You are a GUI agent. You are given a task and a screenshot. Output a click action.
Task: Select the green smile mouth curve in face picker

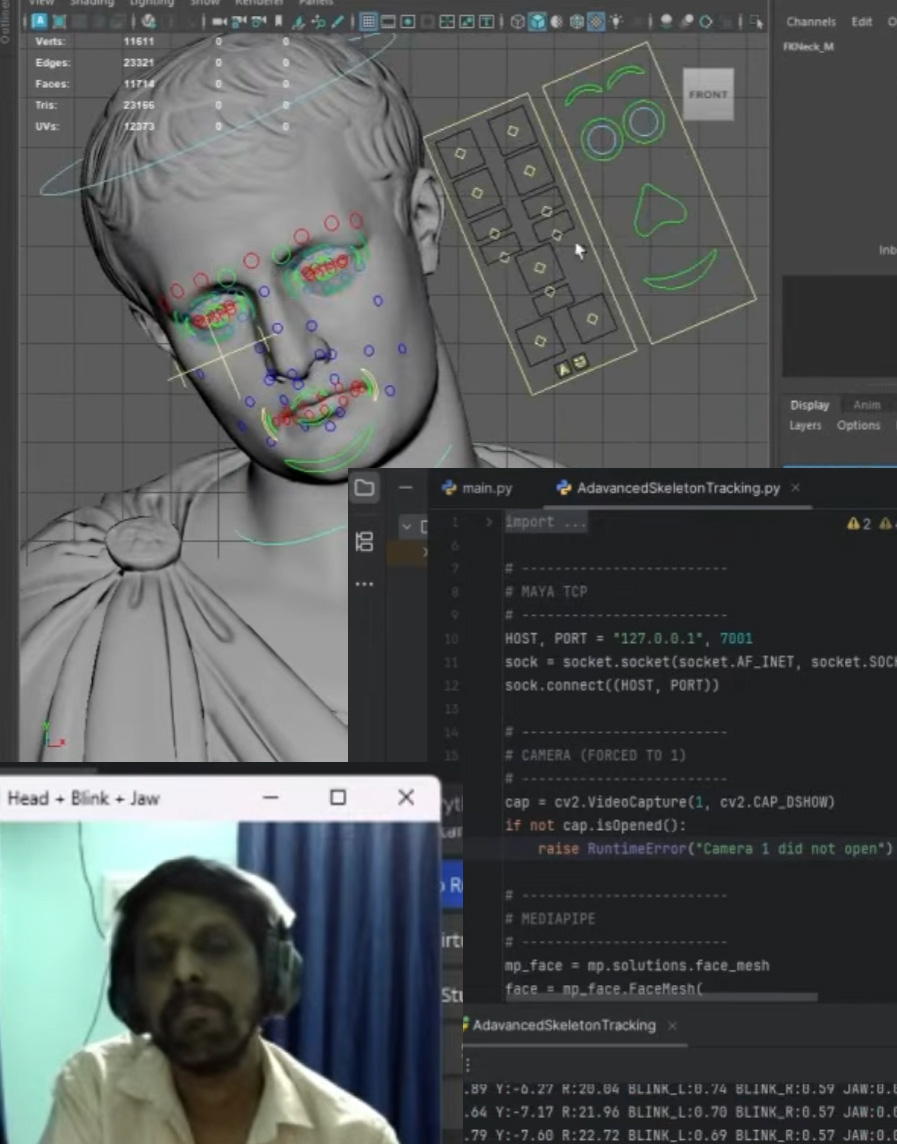pos(681,271)
